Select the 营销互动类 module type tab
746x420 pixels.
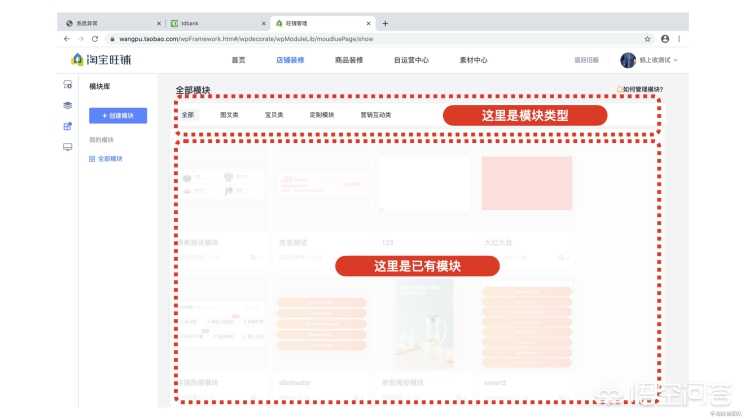click(376, 115)
